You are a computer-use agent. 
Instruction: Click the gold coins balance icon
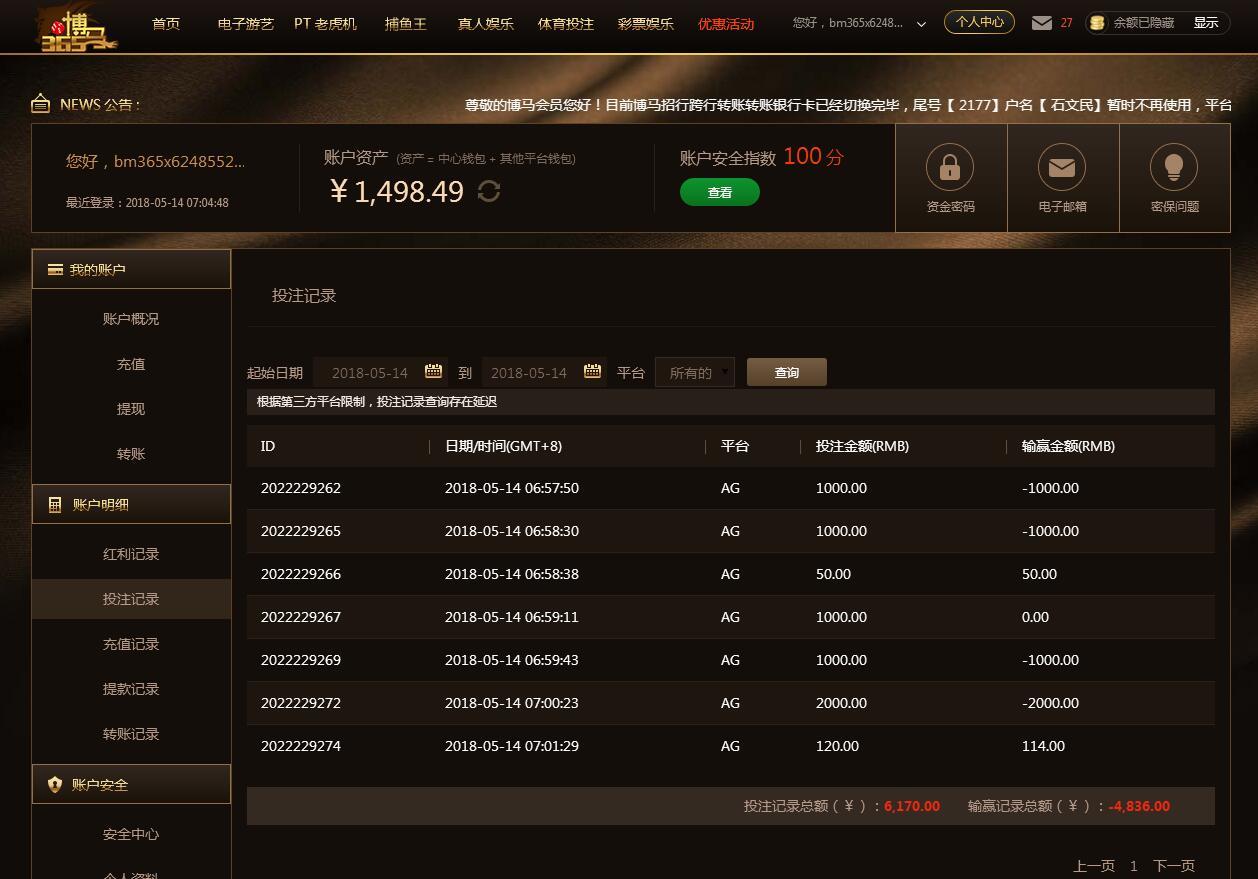click(x=1097, y=23)
